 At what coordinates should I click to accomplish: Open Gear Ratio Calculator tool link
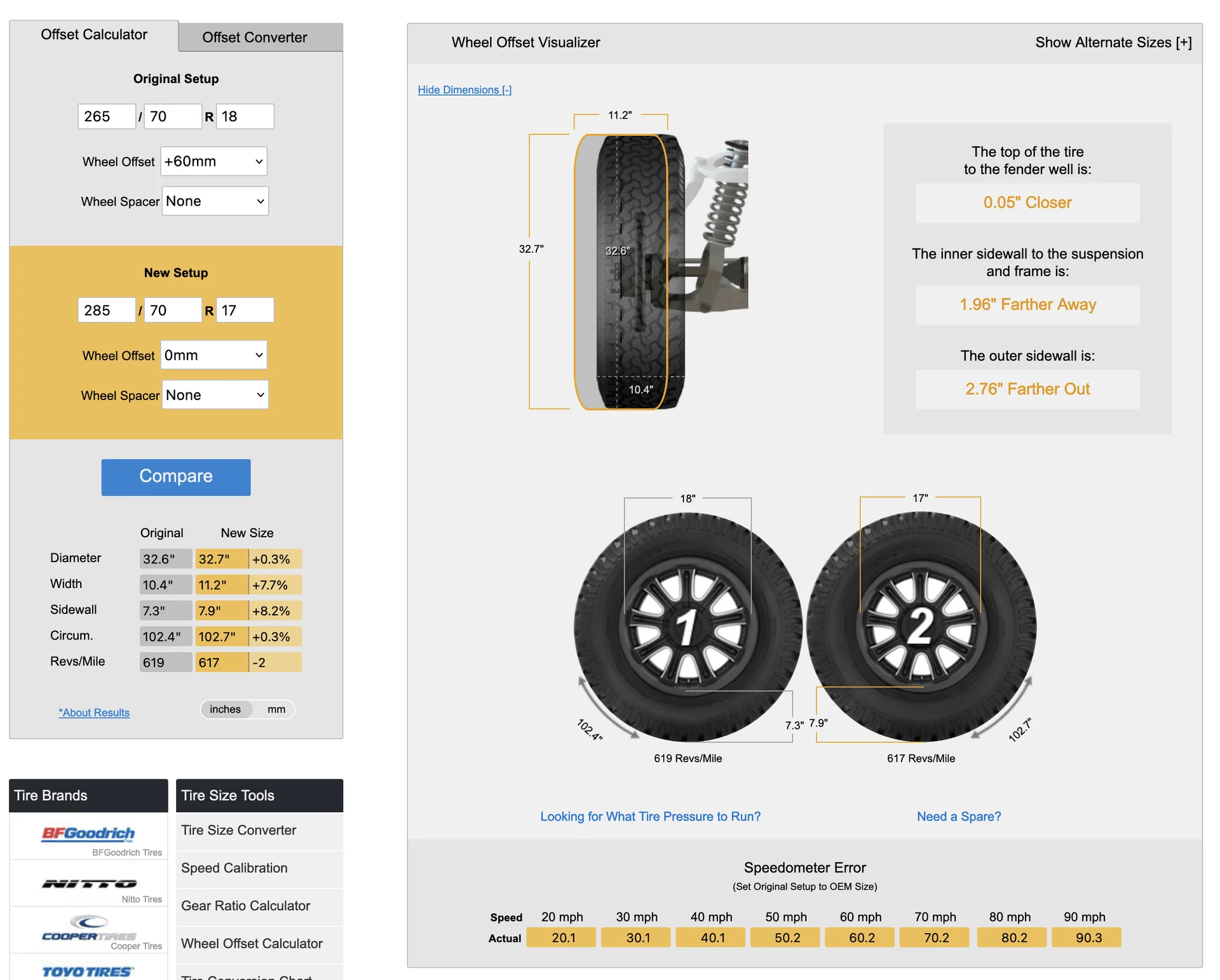click(x=246, y=906)
